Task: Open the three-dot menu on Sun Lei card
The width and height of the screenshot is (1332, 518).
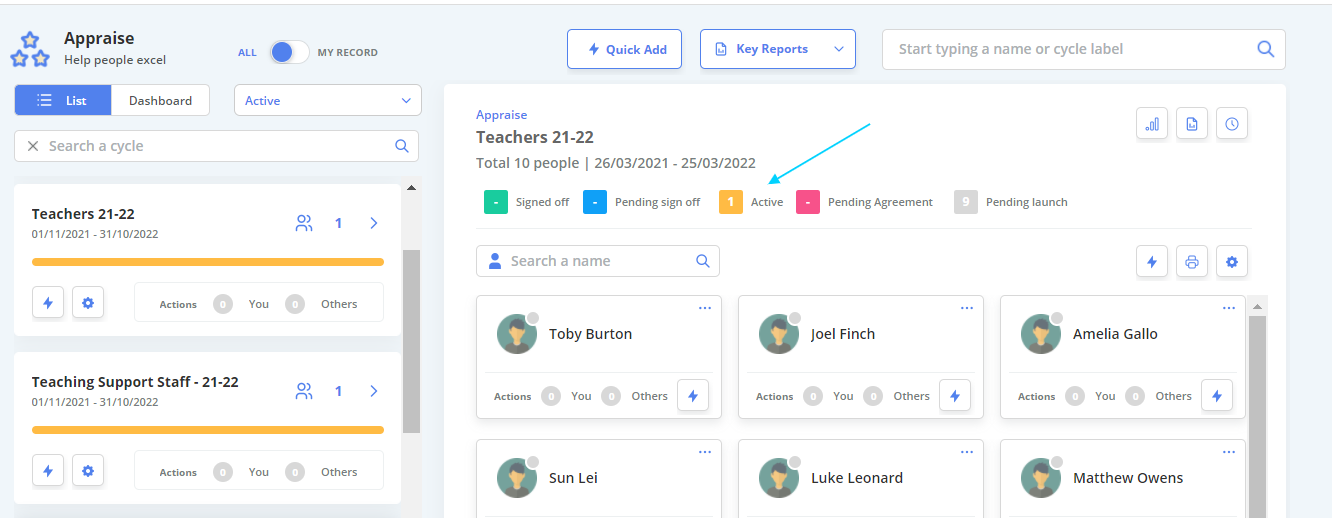Action: [705, 452]
